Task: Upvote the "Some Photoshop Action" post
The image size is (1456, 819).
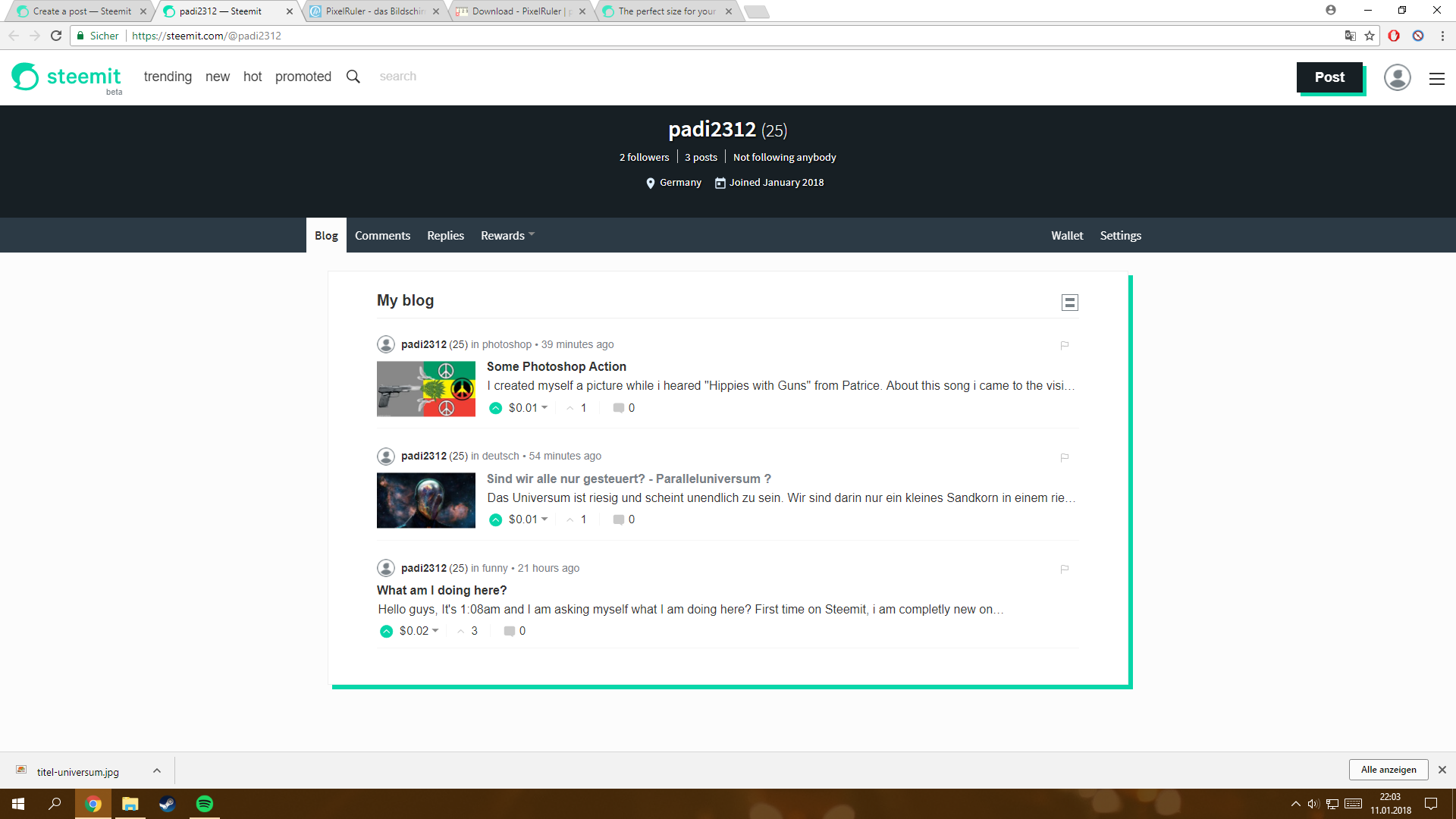Action: [495, 407]
